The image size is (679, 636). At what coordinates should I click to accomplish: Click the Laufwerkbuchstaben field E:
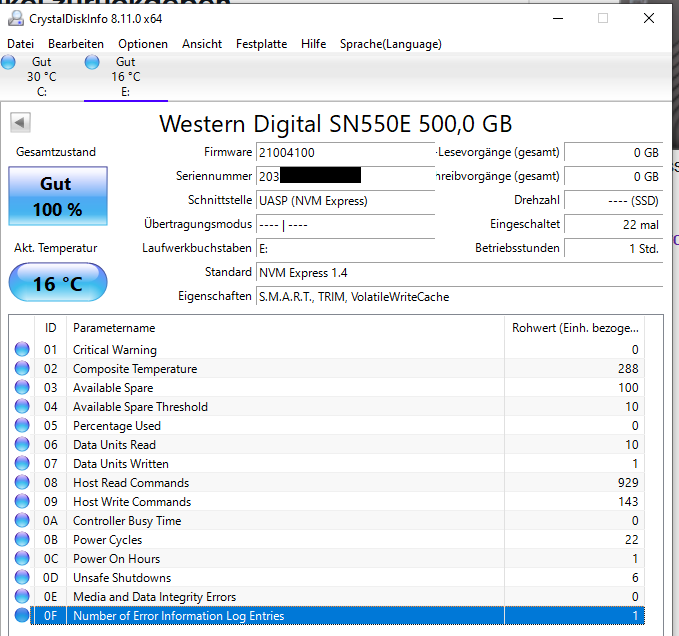tap(345, 249)
